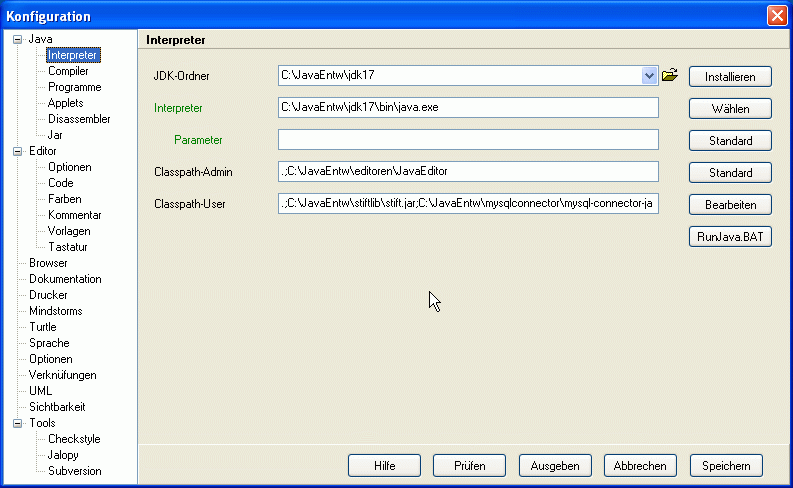Collapse the Tools tree node
This screenshot has width=793, height=488.
pos(17,424)
